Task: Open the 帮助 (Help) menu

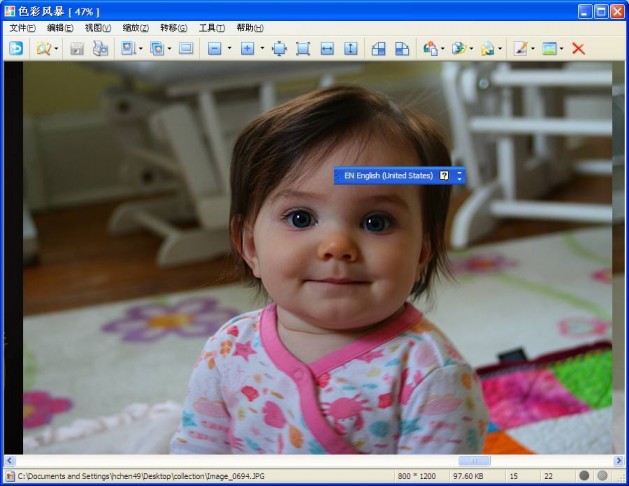Action: click(x=250, y=28)
